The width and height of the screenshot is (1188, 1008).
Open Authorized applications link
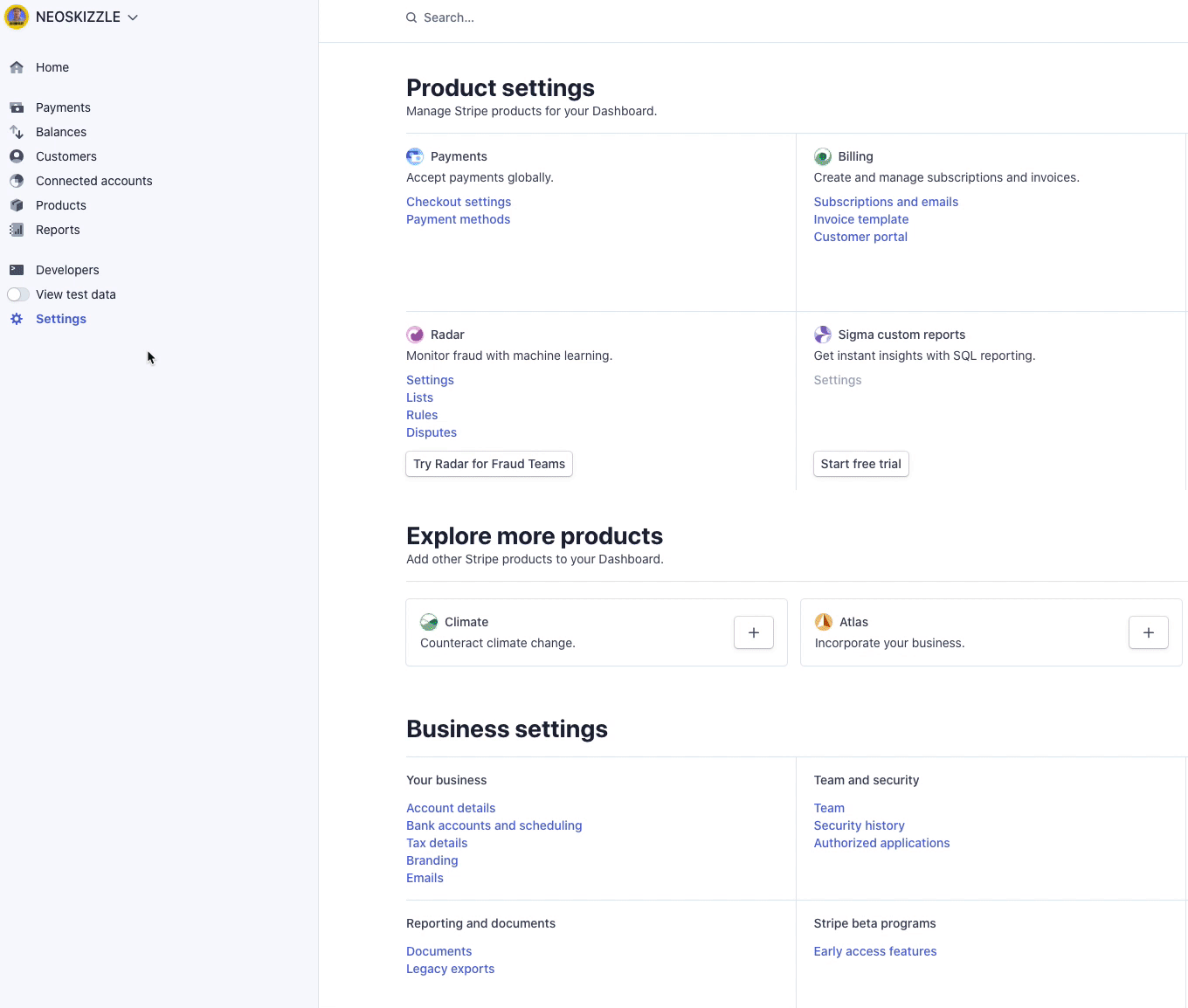point(881,843)
